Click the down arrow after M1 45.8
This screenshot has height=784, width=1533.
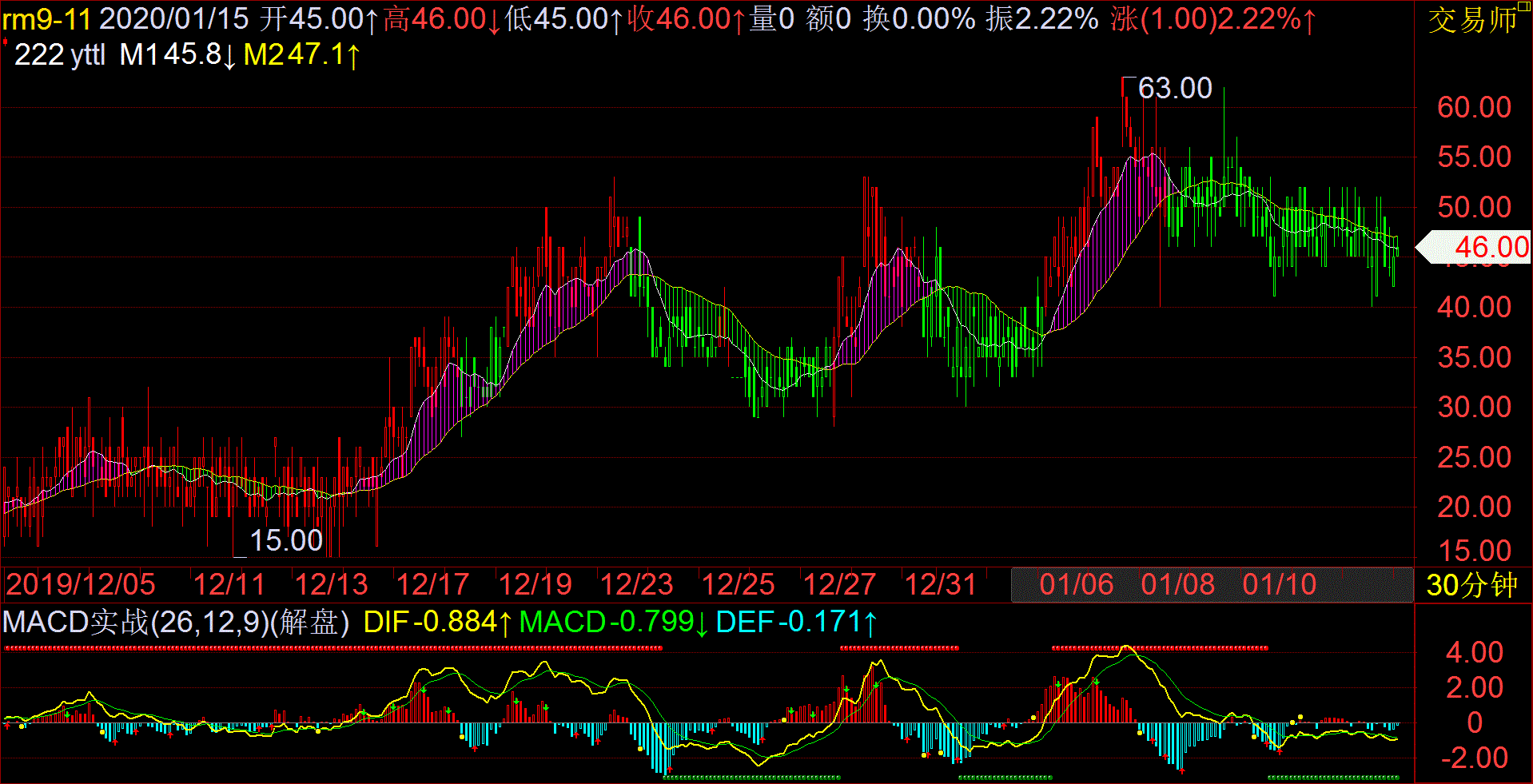coord(230,56)
